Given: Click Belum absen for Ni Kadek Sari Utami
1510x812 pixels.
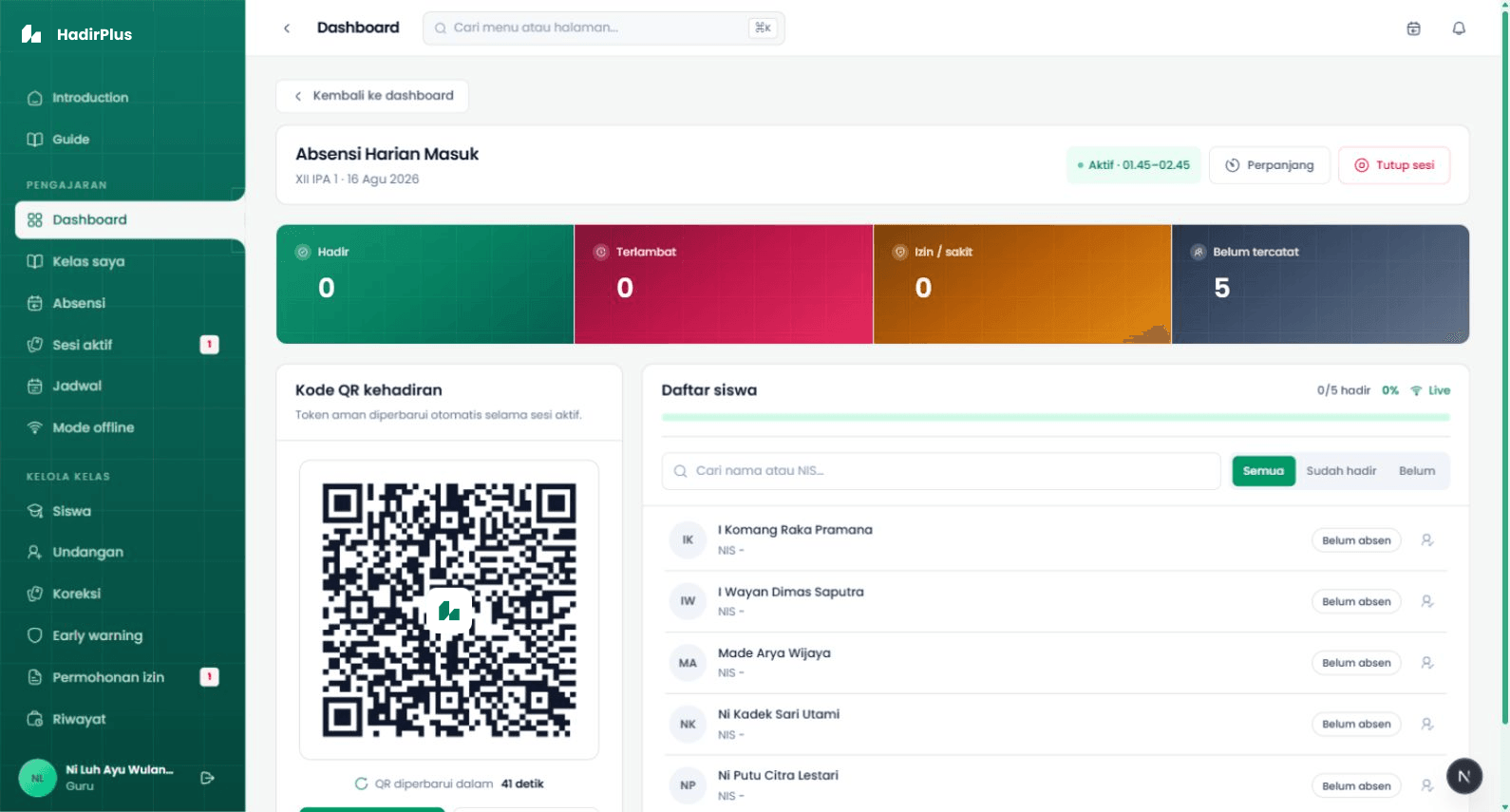Looking at the screenshot, I should pos(1356,724).
